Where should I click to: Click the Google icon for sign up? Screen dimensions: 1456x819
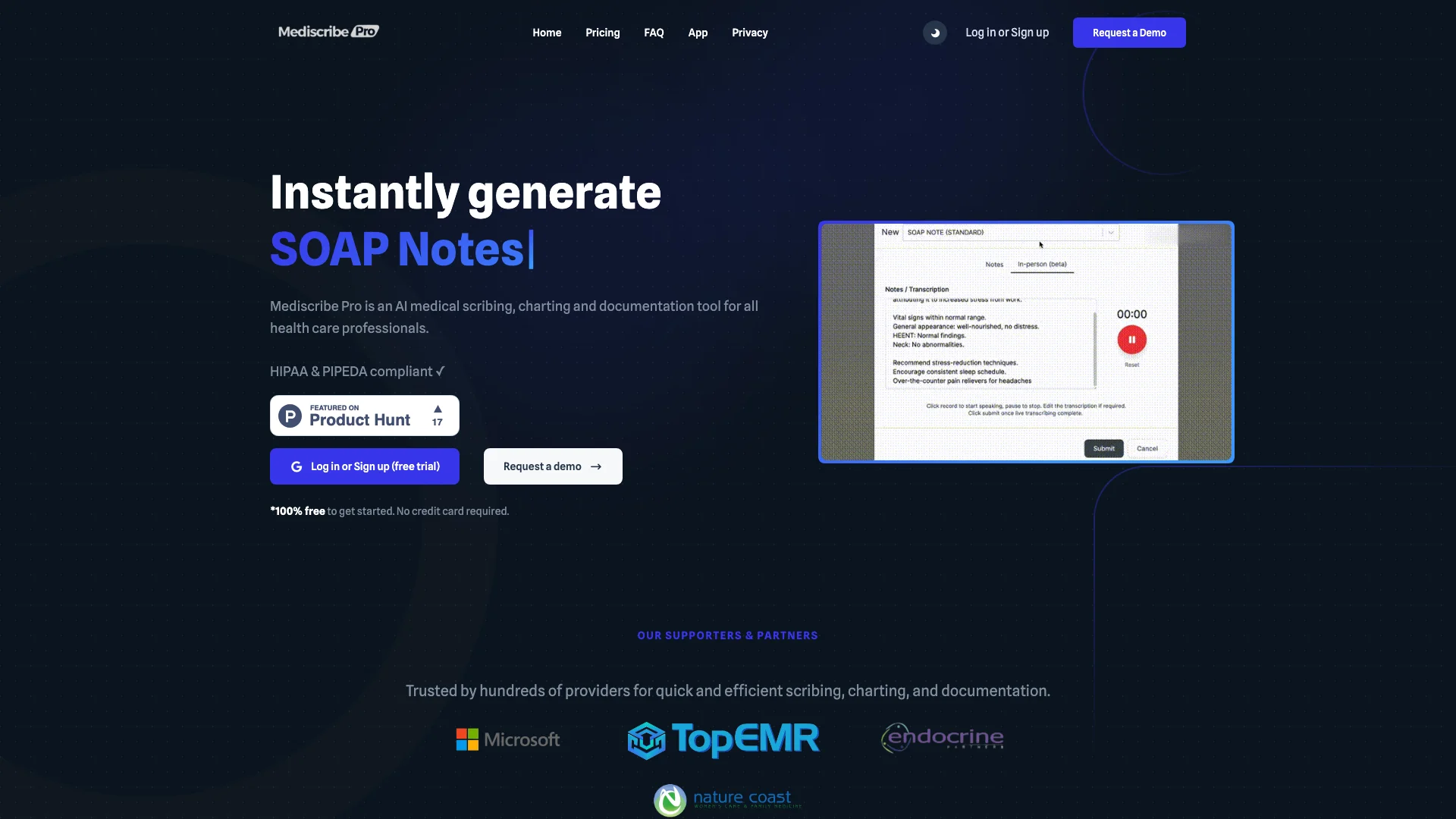point(296,466)
